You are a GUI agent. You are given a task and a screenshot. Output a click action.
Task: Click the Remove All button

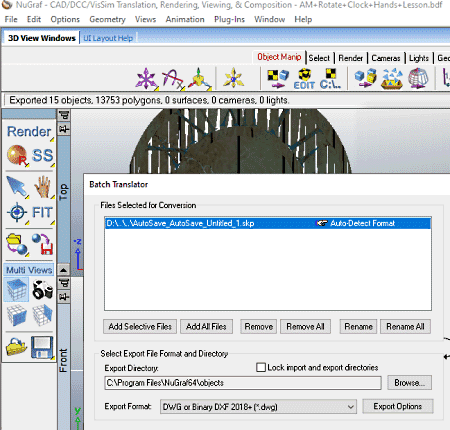pyautogui.click(x=305, y=326)
